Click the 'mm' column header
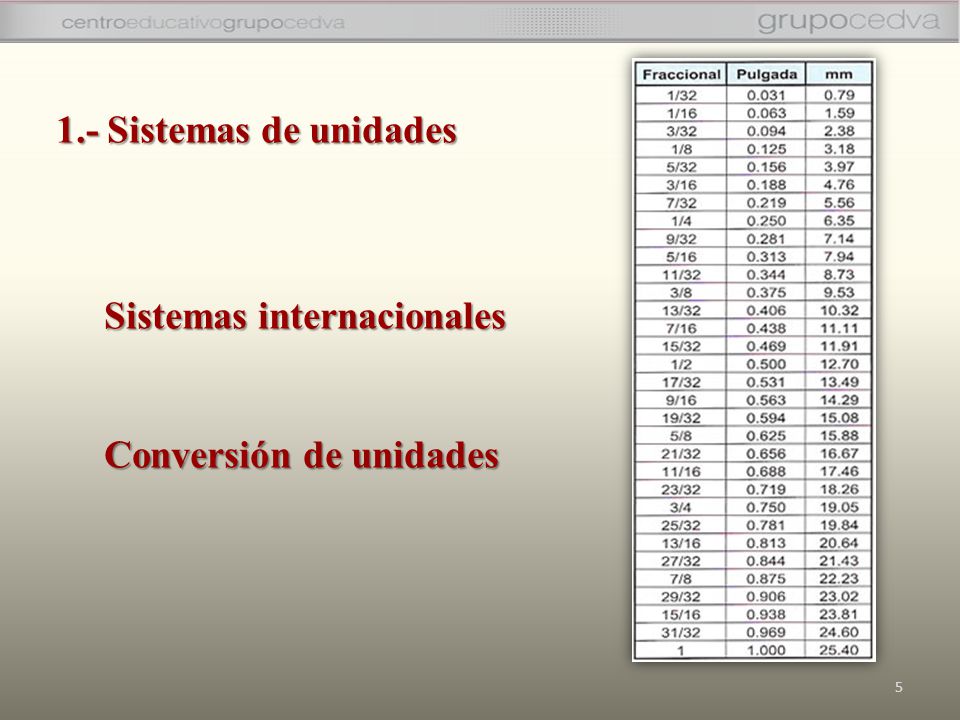The height and width of the screenshot is (720, 960). pyautogui.click(x=838, y=75)
